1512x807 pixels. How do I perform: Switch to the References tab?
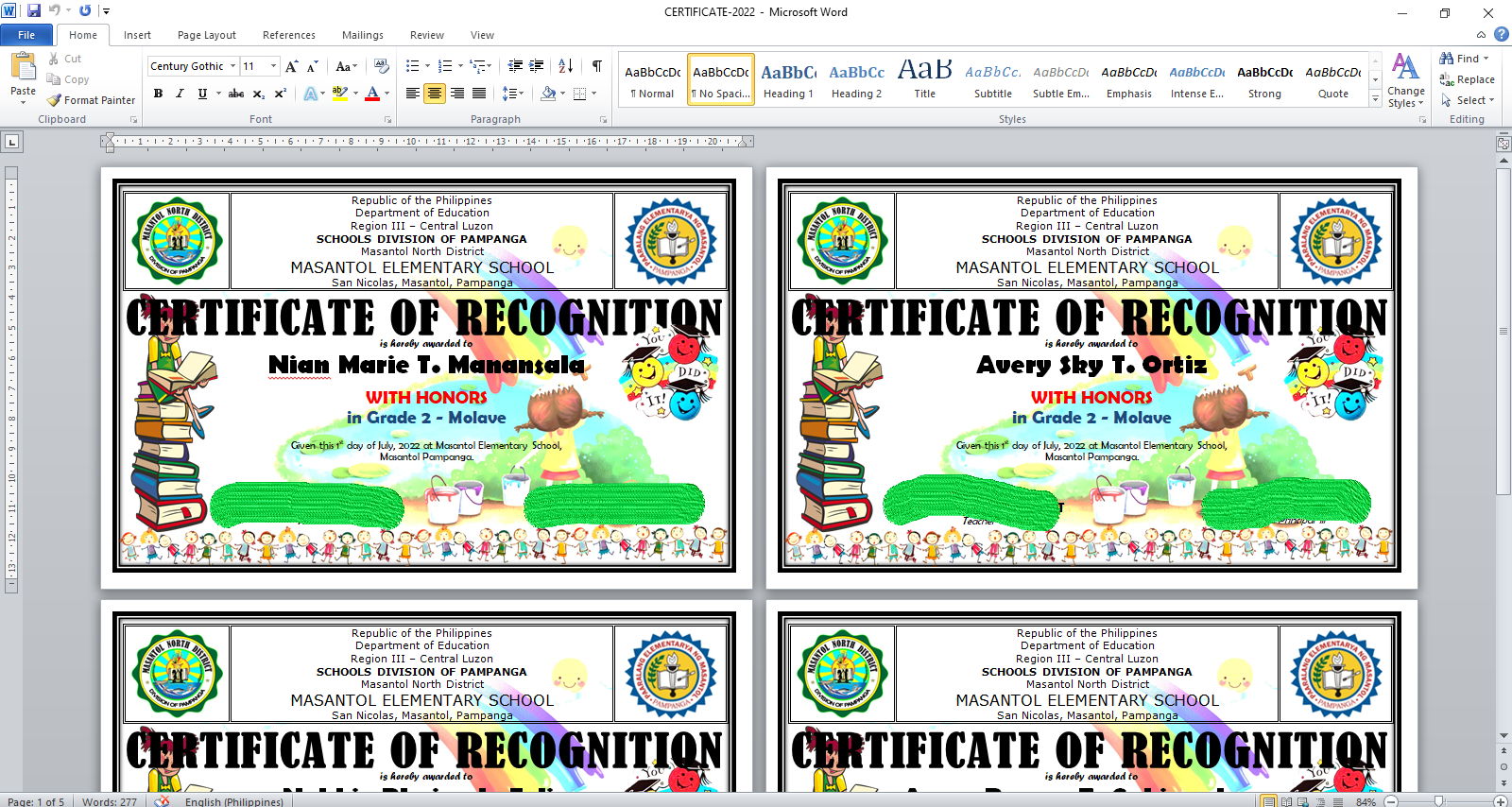tap(289, 35)
